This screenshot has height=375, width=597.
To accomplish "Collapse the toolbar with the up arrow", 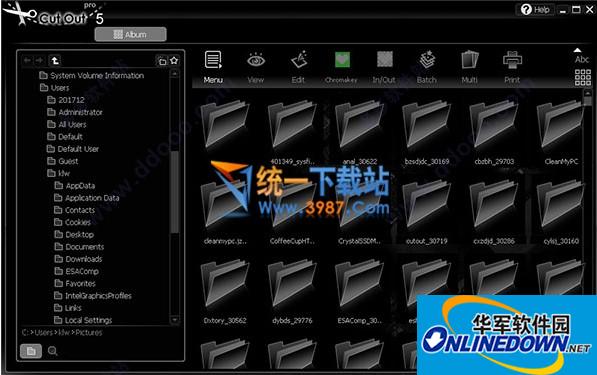I will (x=578, y=50).
